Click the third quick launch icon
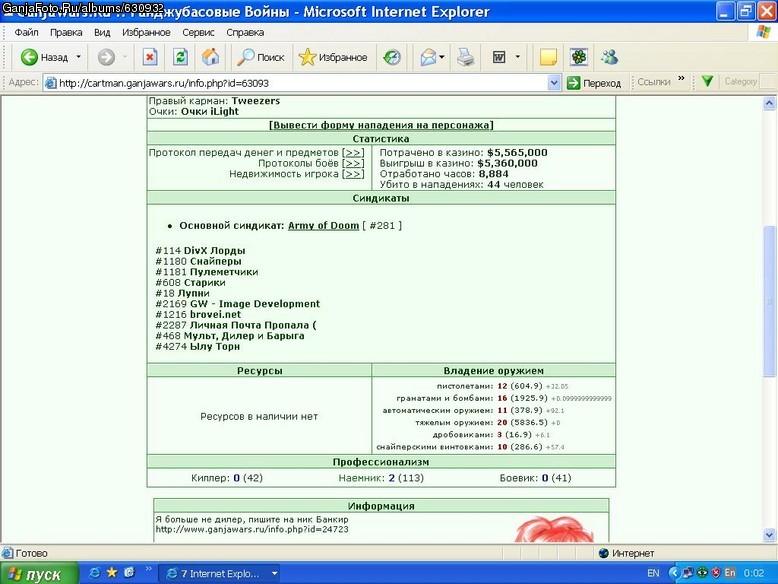778x584 pixels. (130, 573)
